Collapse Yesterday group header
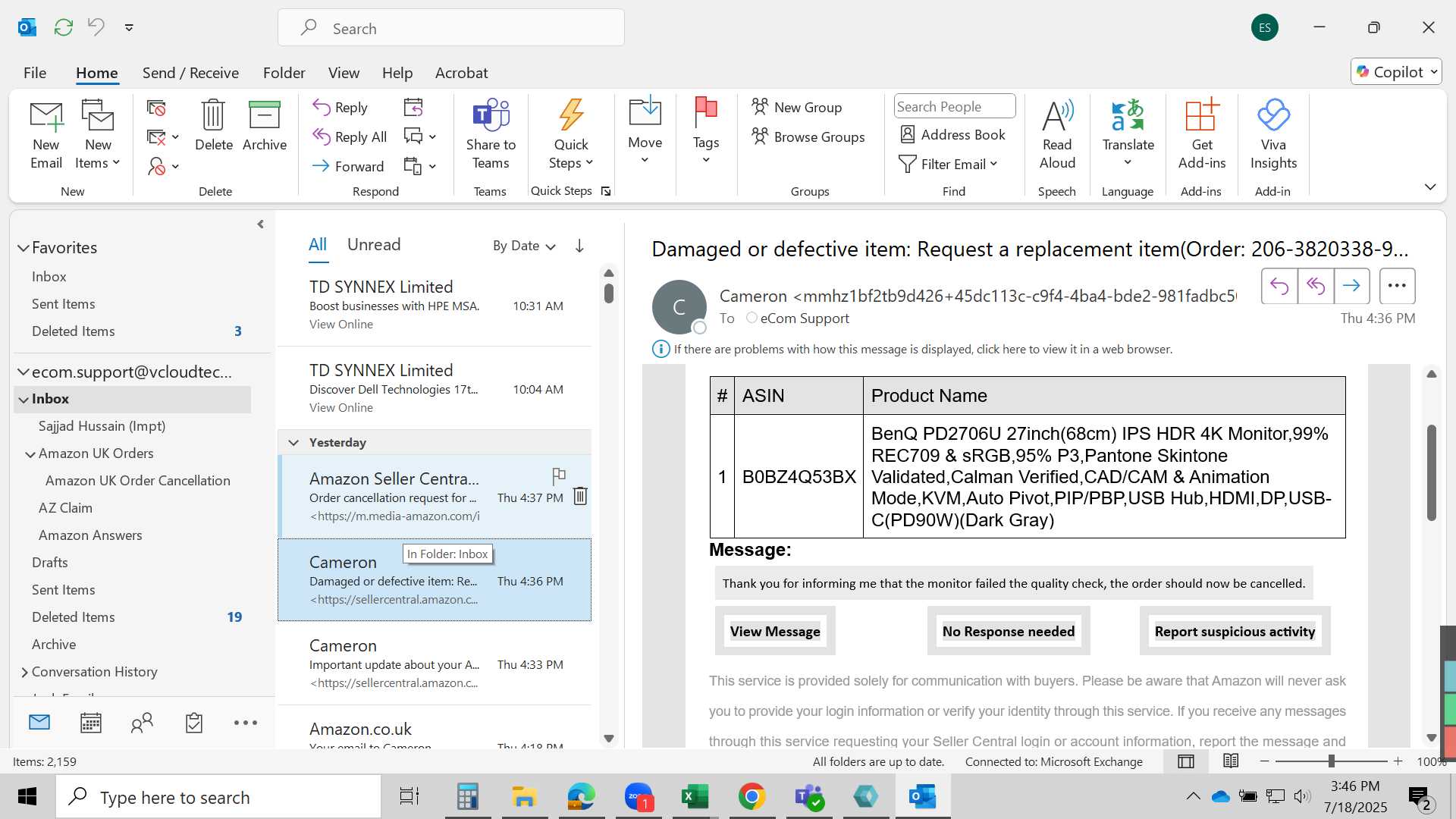Viewport: 1456px width, 819px height. point(293,442)
